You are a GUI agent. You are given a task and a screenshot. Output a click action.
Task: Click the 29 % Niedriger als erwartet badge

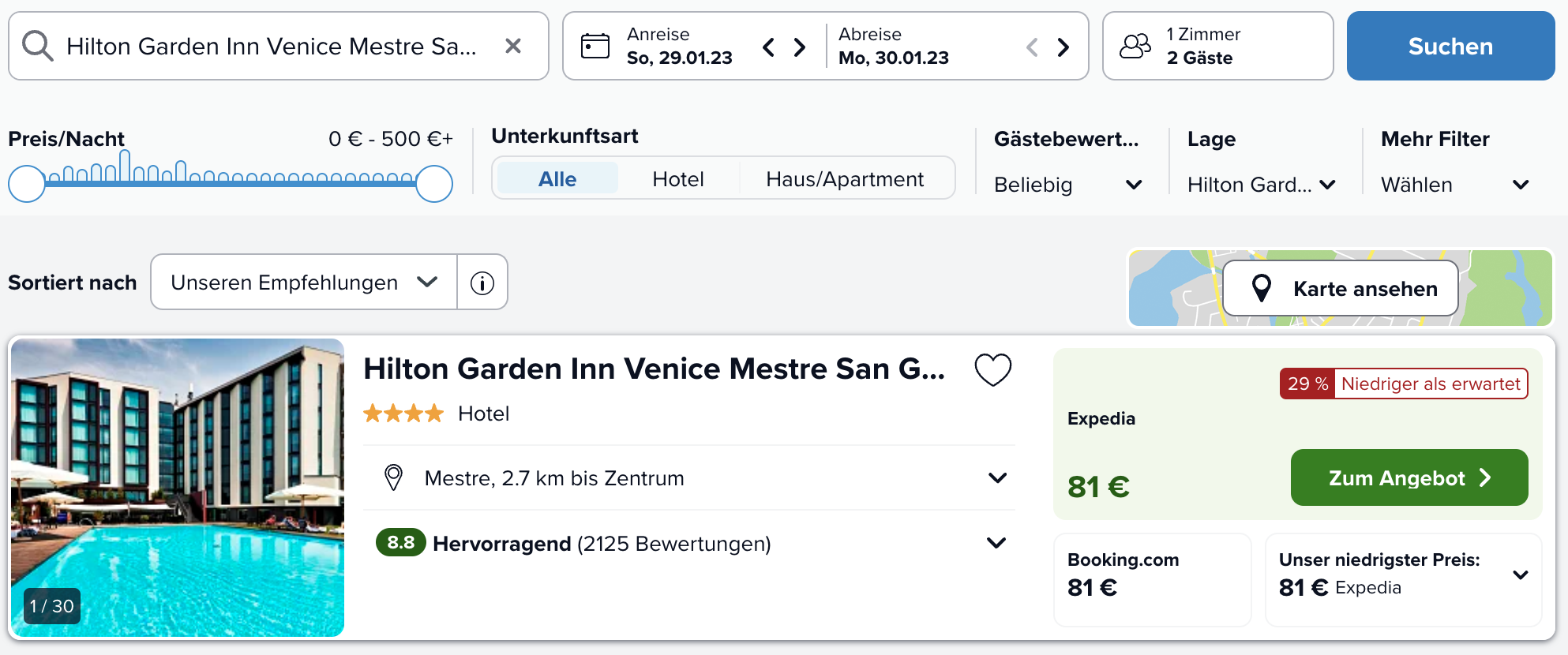coord(1404,384)
